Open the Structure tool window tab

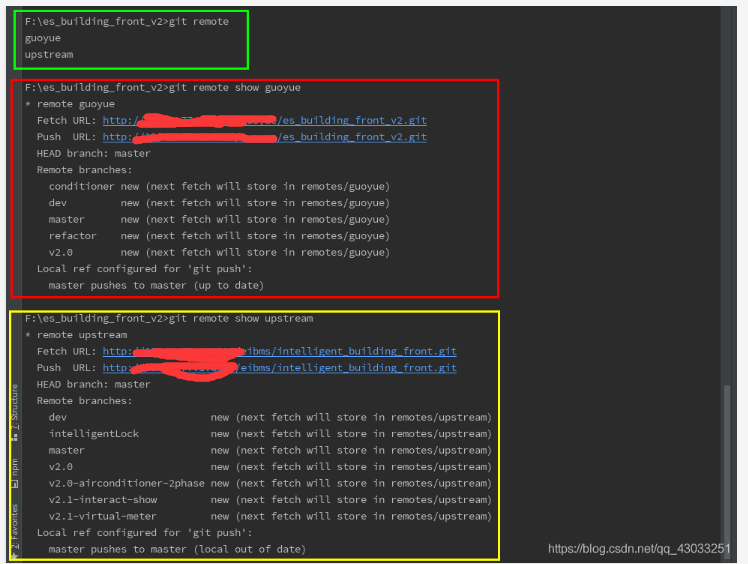click(x=15, y=411)
